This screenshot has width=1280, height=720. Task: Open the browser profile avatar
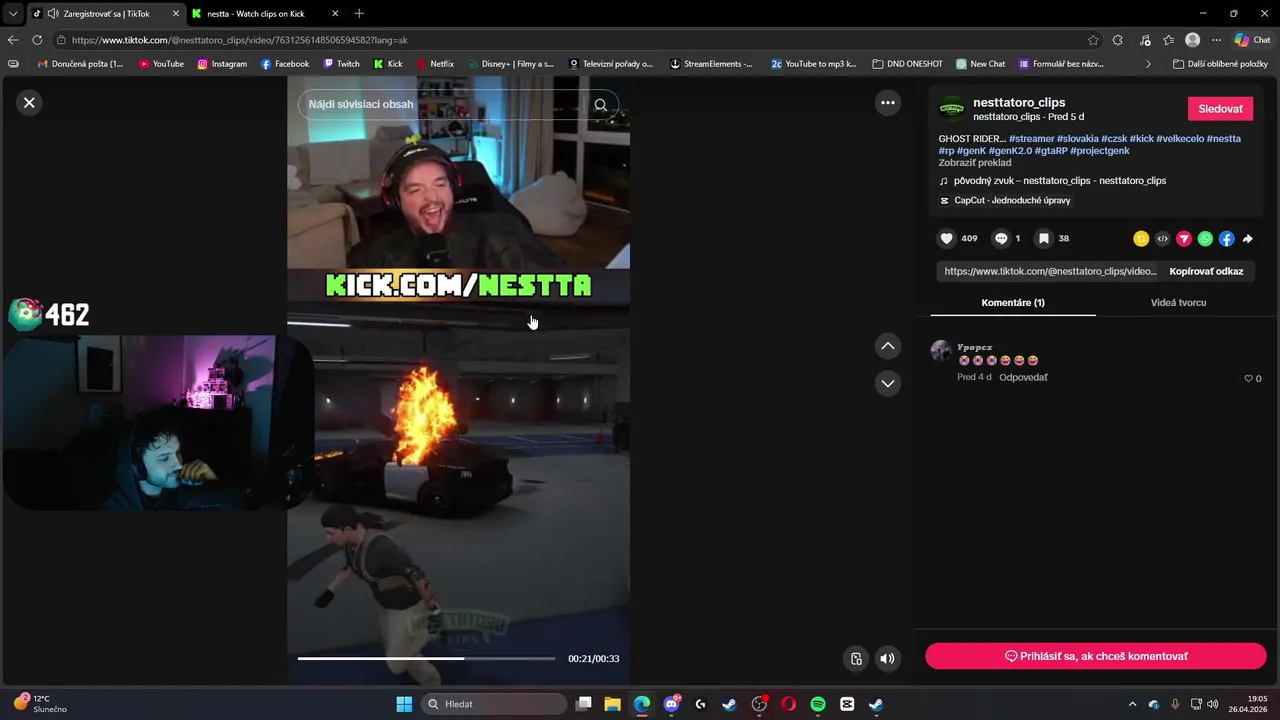pos(1192,40)
